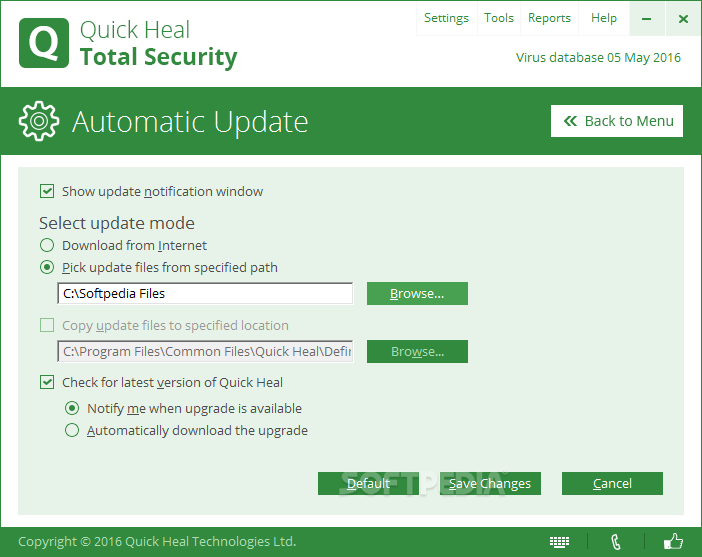Click the Total Security product title
The height and width of the screenshot is (557, 702).
point(158,57)
